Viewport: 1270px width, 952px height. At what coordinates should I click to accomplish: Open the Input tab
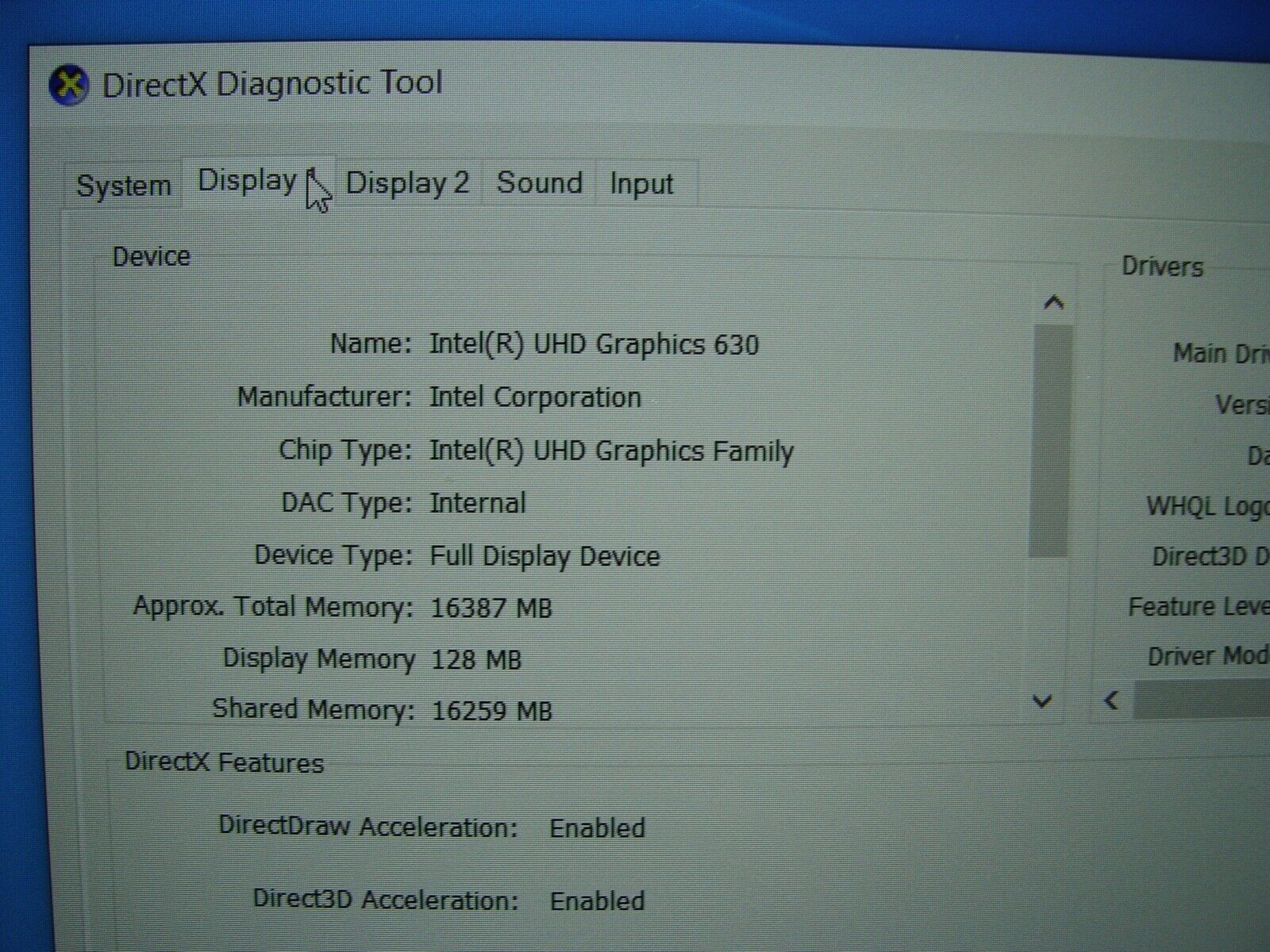(641, 184)
